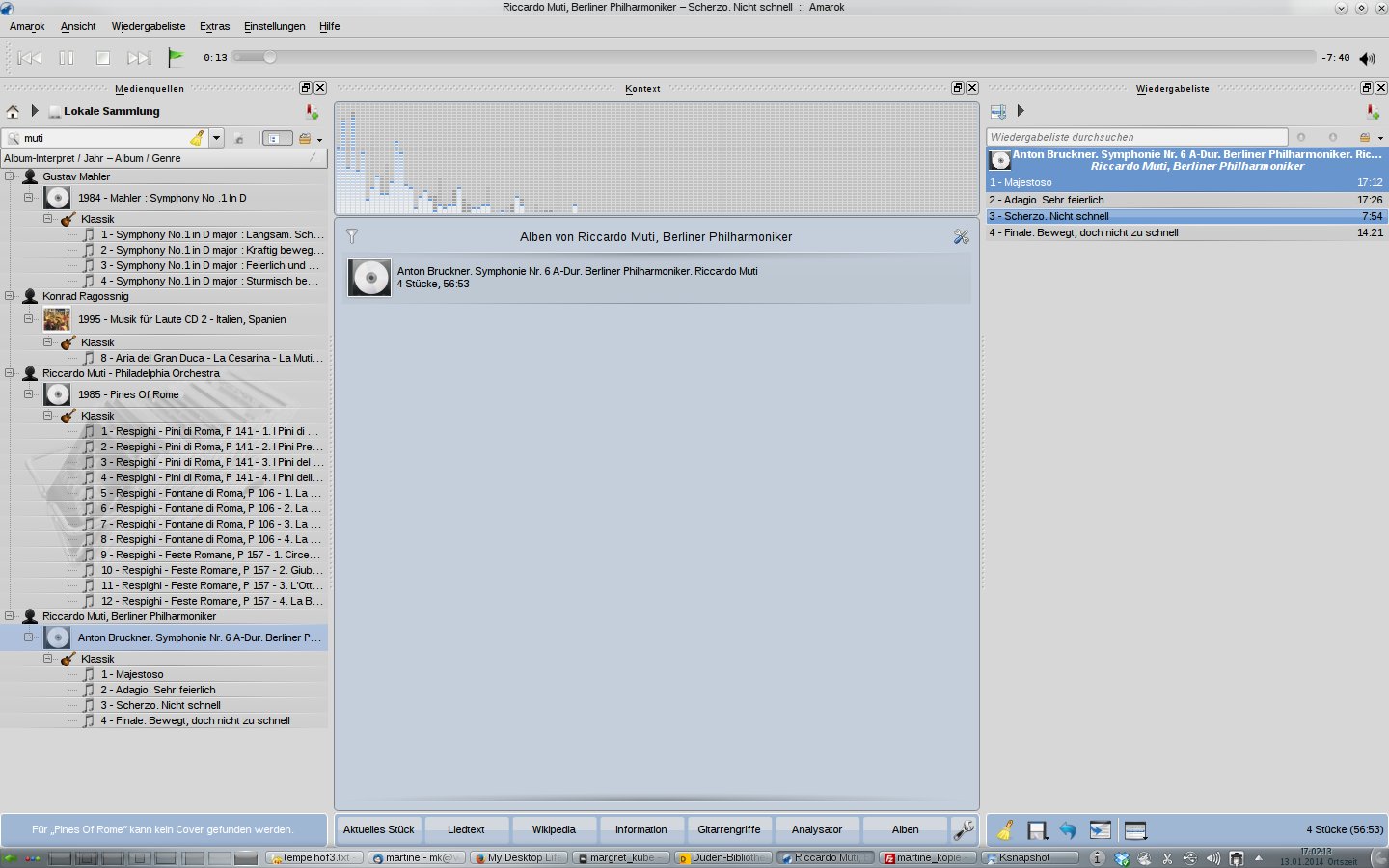This screenshot has width=1389, height=868.
Task: Select track 8 - Aria del Gran Duca
Action: click(211, 358)
